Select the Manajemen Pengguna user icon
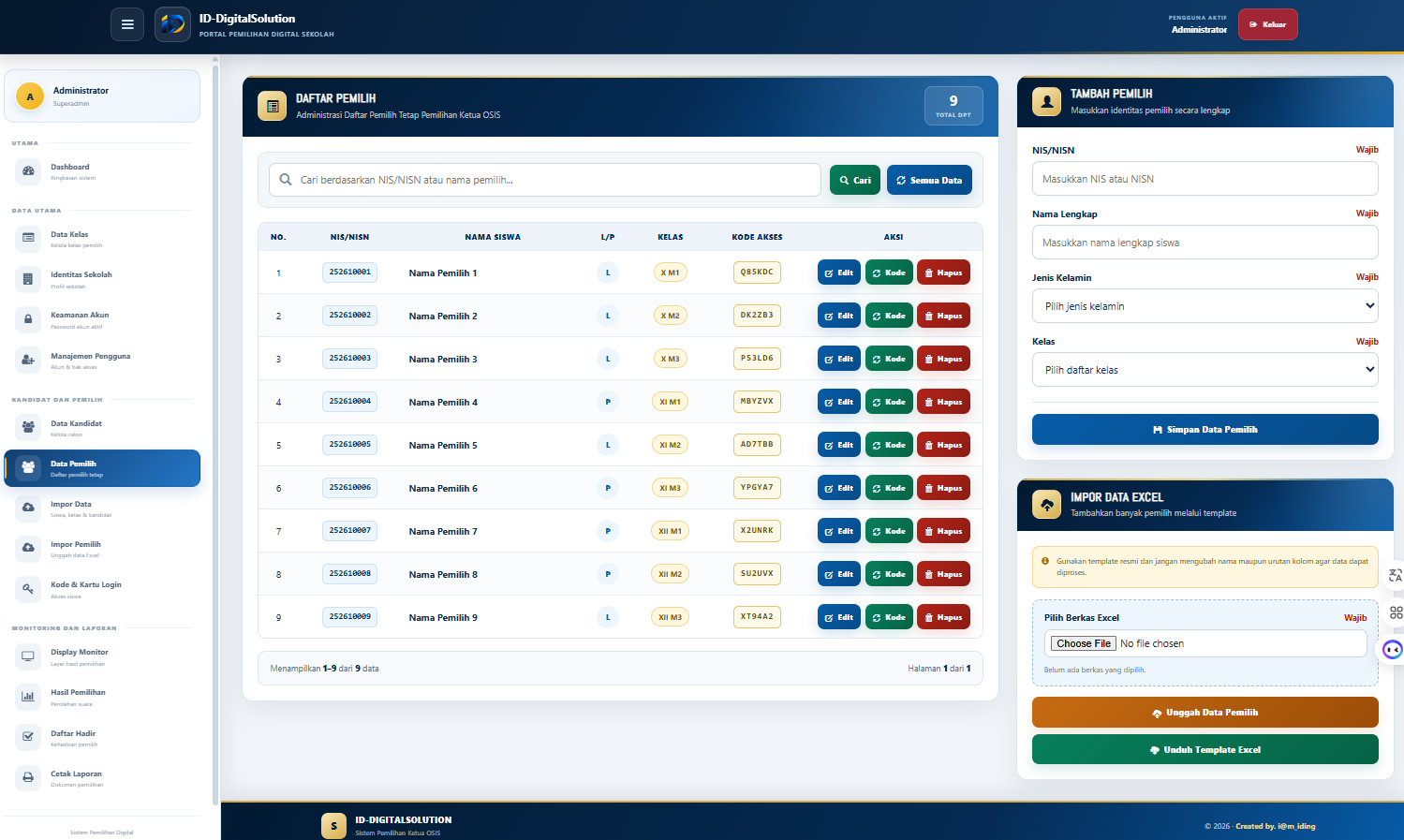The width and height of the screenshot is (1404, 840). pos(28,360)
